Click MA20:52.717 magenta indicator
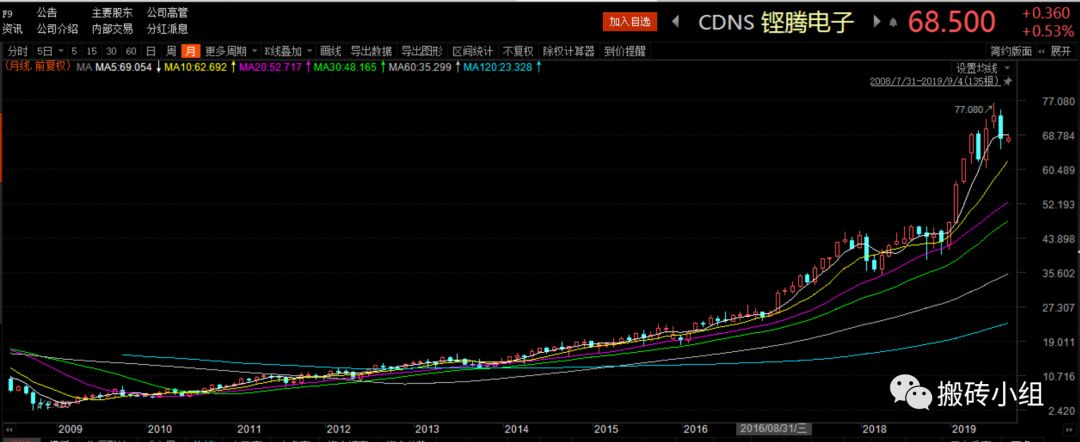The width and height of the screenshot is (1080, 442). (270, 67)
